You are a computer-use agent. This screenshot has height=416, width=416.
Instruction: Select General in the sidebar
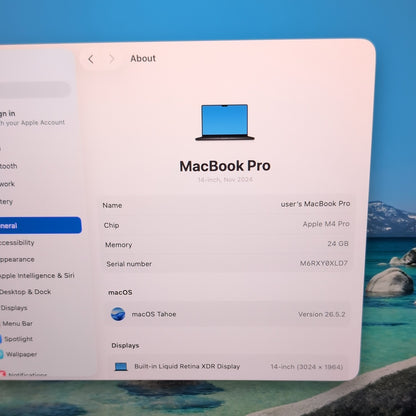pos(41,225)
